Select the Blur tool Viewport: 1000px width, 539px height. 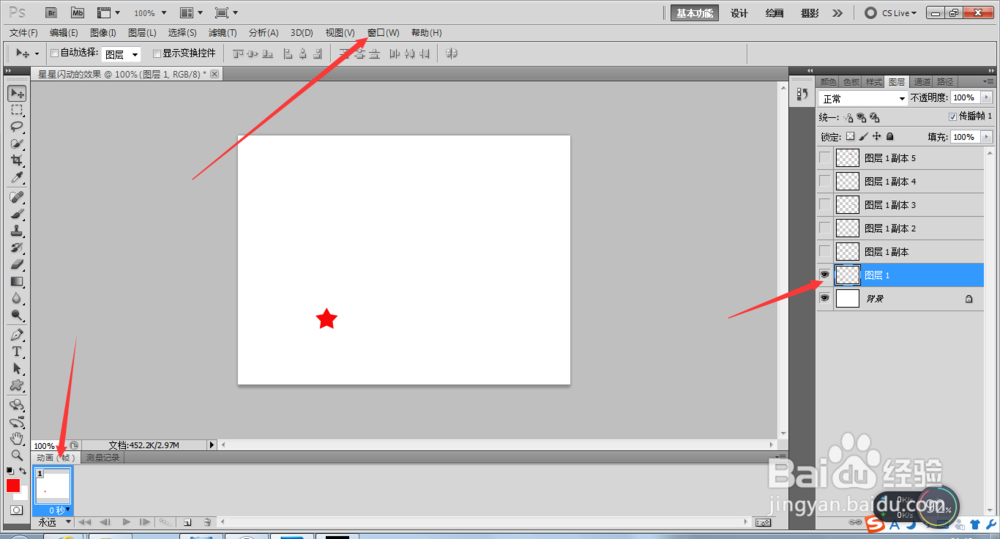17,298
